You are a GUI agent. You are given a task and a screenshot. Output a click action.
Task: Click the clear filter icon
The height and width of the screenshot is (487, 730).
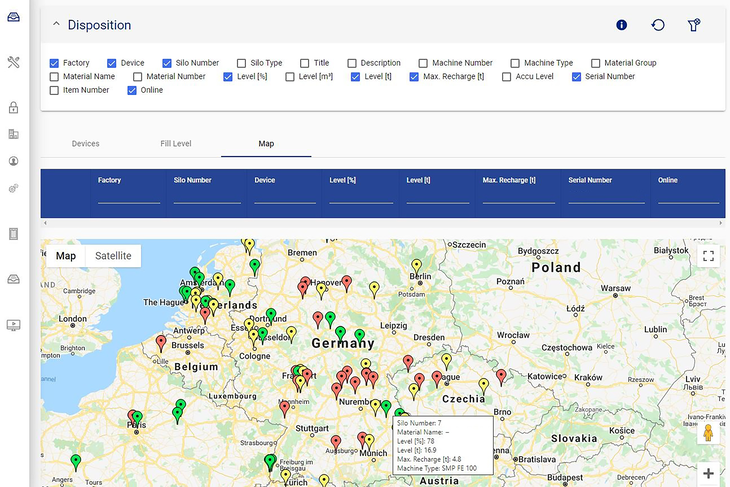[694, 25]
